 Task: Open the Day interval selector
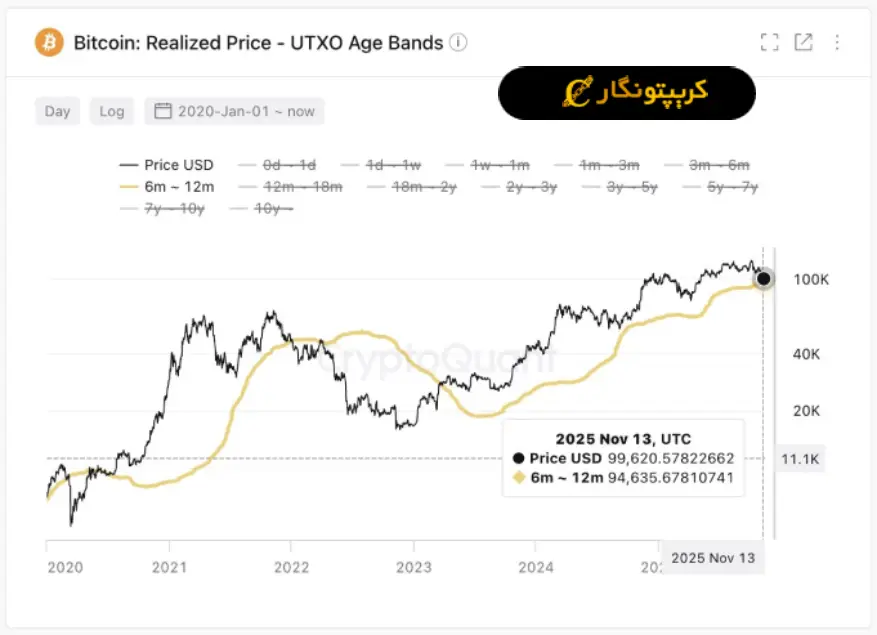click(x=58, y=111)
